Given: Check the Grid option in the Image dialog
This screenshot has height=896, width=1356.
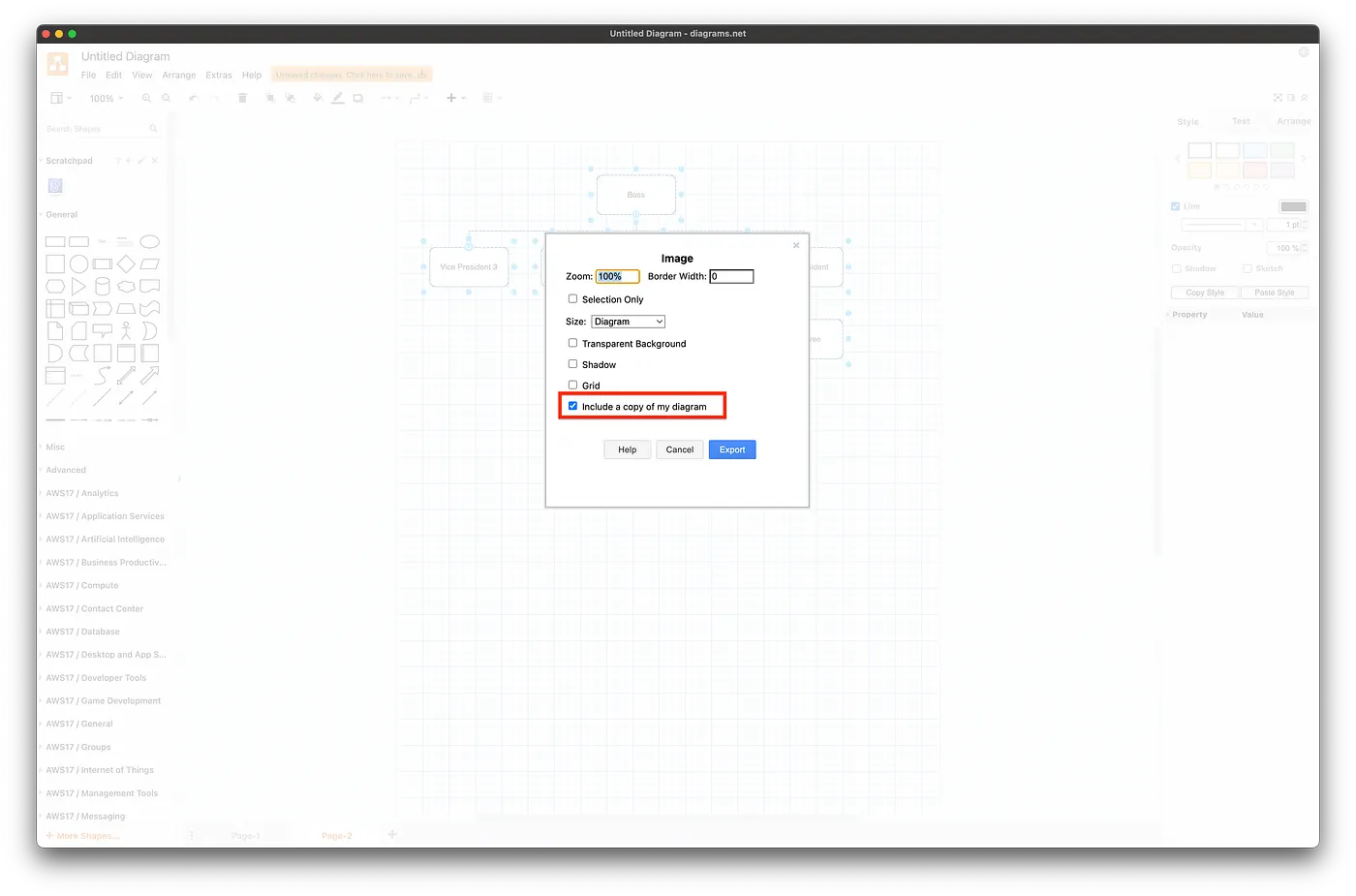Looking at the screenshot, I should [x=572, y=385].
